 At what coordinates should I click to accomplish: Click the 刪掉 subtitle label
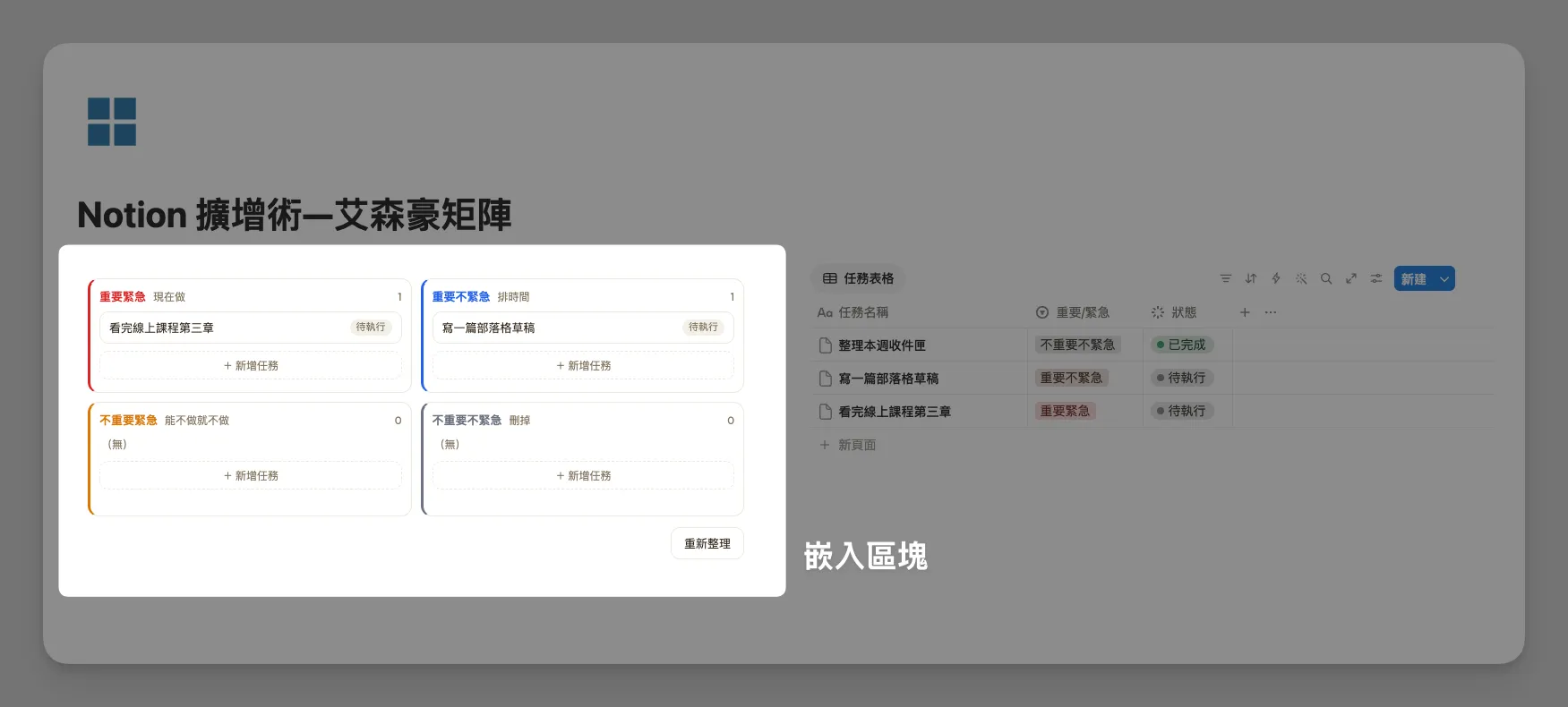(x=519, y=420)
